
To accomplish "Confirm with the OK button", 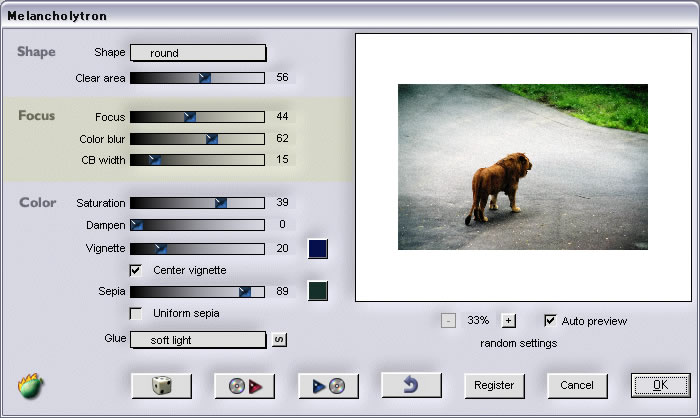I will coord(661,385).
